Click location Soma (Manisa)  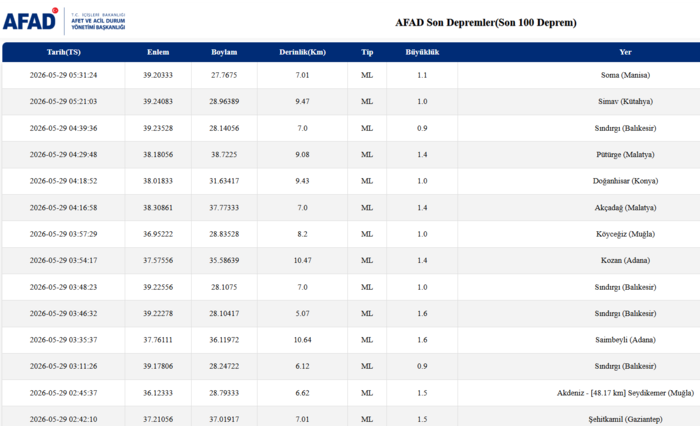(625, 75)
